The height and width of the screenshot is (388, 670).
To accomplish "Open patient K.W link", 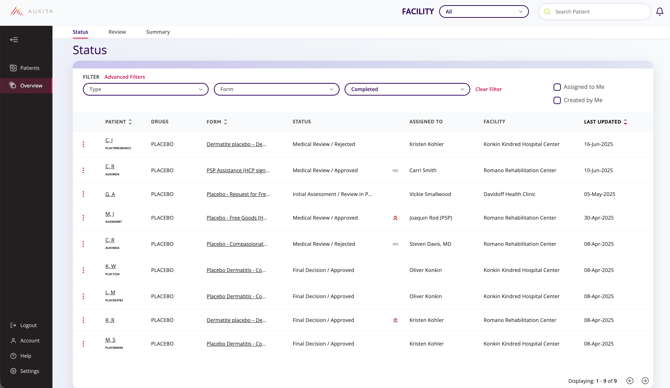I will tap(110, 266).
